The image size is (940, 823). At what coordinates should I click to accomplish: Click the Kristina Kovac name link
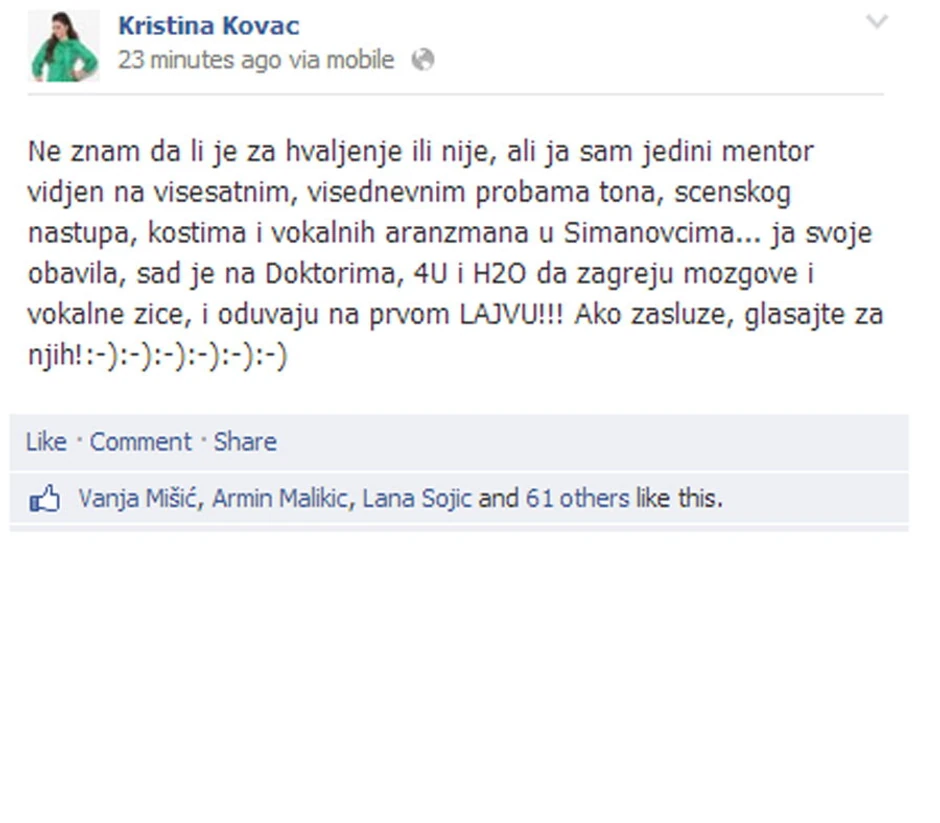209,26
